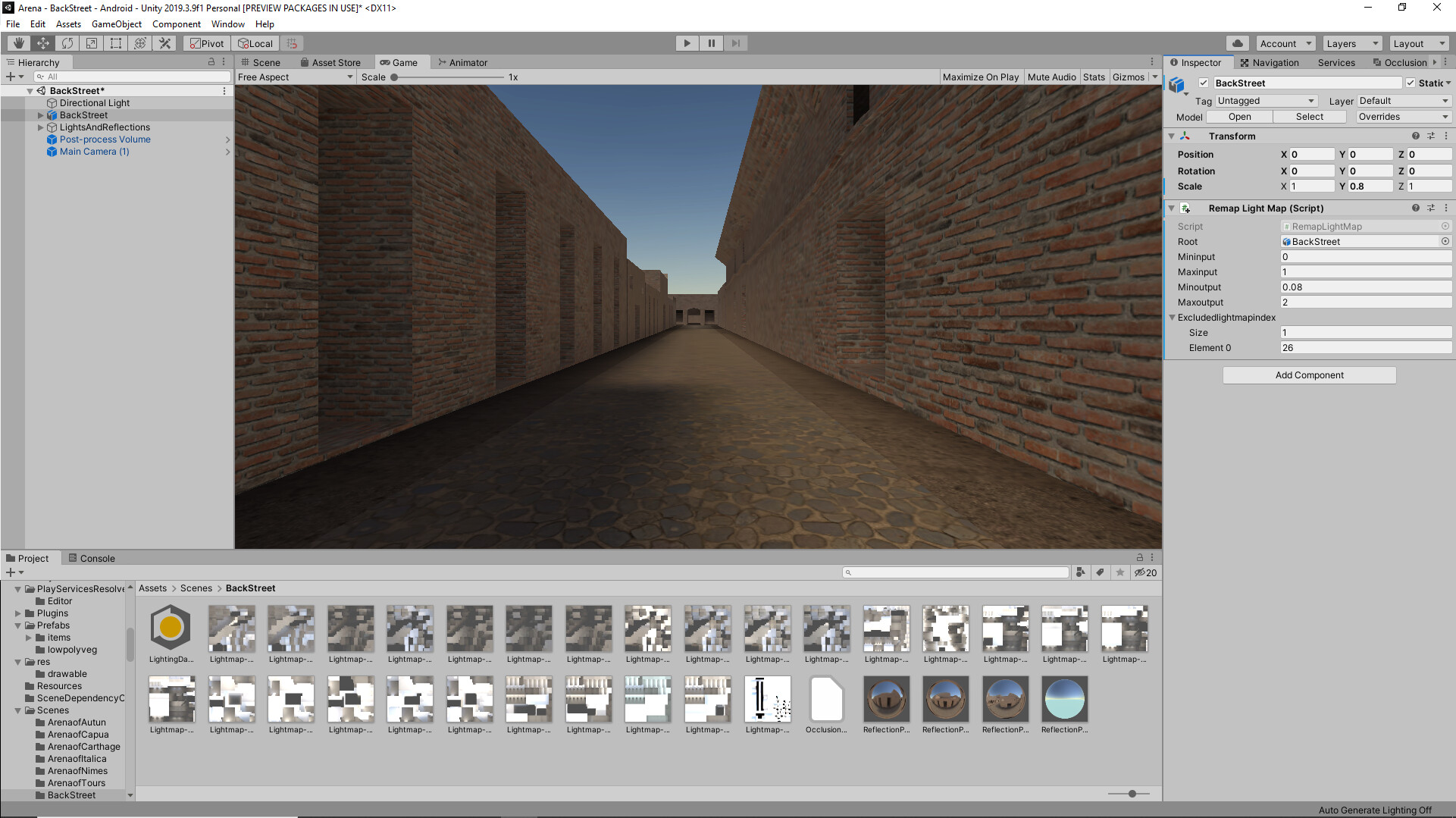Toggle the grid snapping icon
Viewport: 1456px width, 818px height.
pos(292,43)
